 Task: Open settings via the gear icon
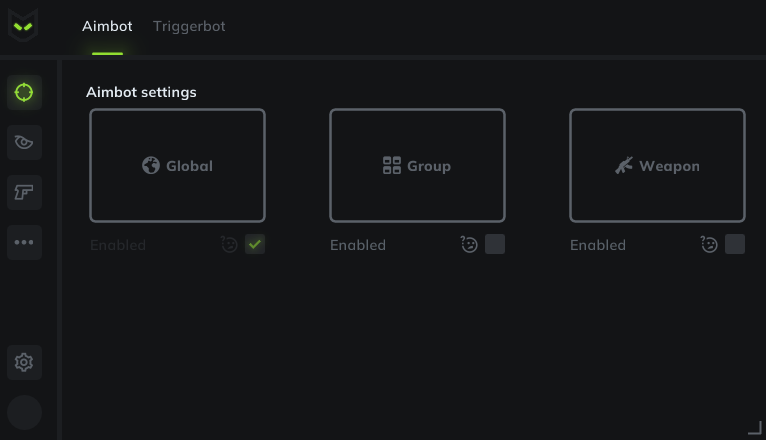24,362
